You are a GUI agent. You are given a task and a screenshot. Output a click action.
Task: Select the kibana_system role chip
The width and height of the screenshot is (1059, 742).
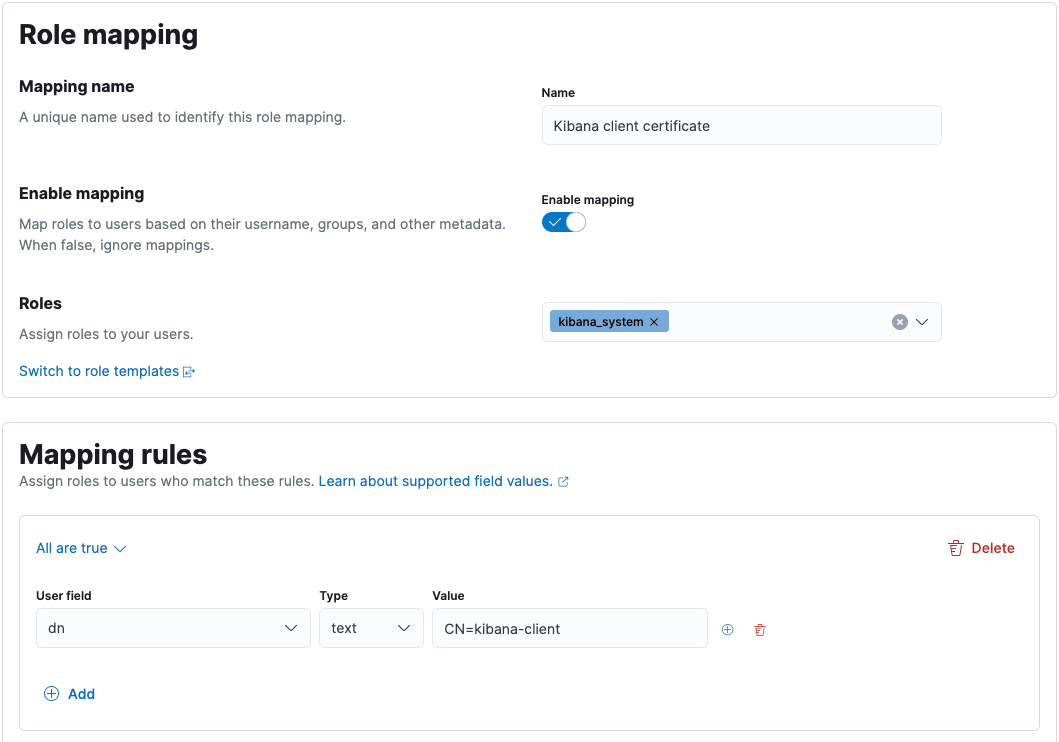click(x=600, y=321)
